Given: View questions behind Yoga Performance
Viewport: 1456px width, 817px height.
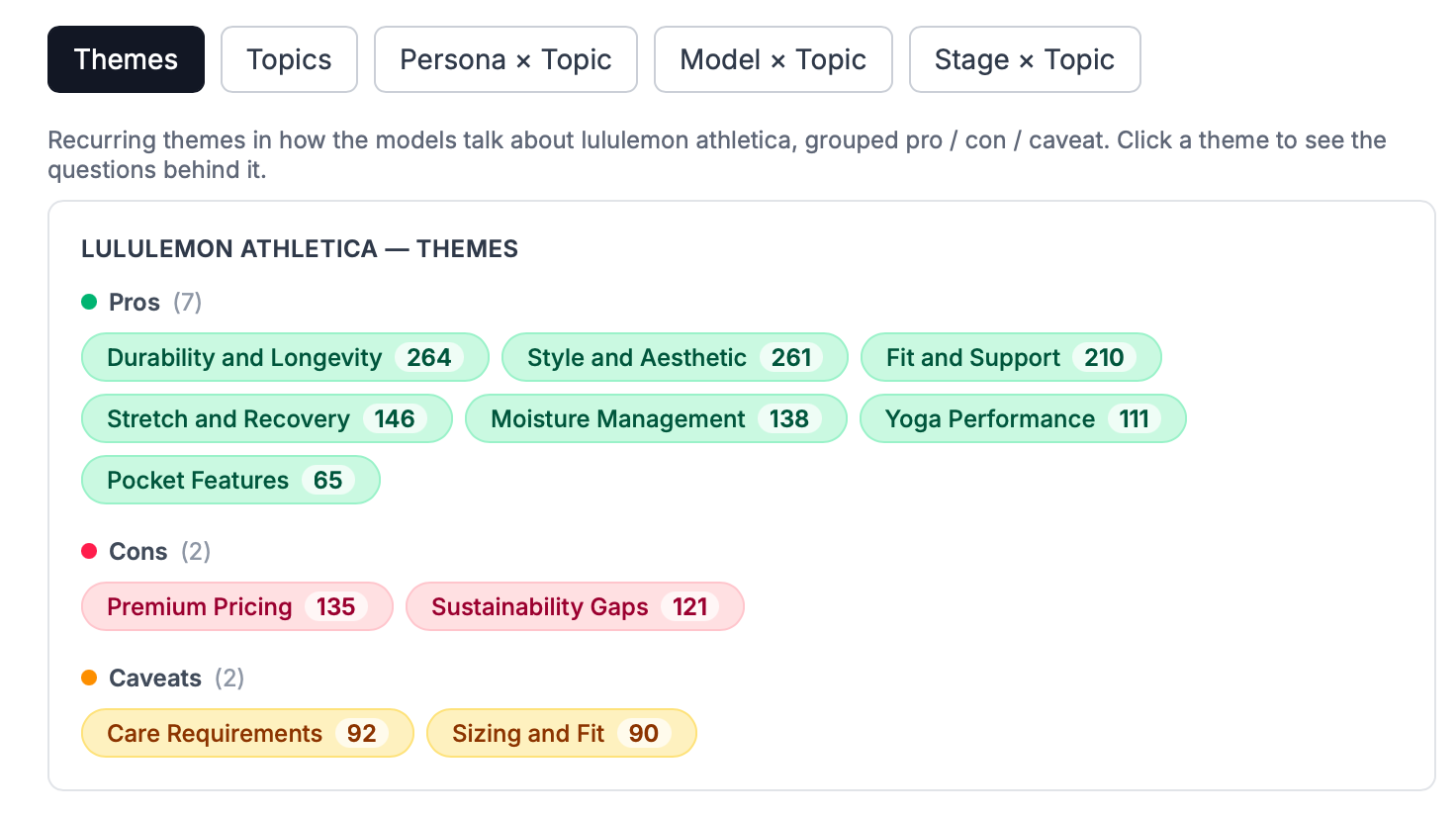Looking at the screenshot, I should click(x=1023, y=418).
